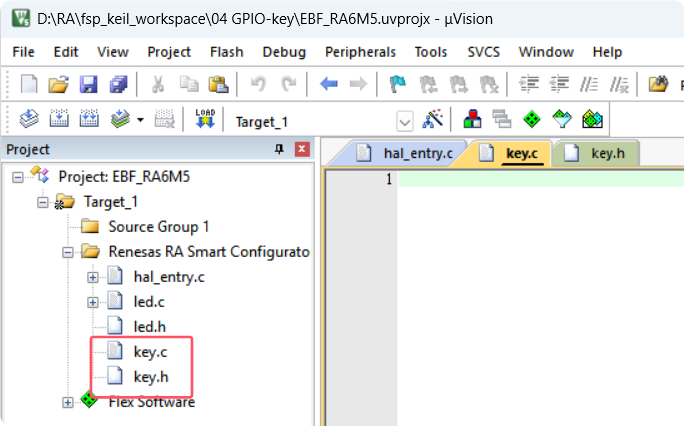Open the View menu
The height and width of the screenshot is (426, 684).
(113, 52)
